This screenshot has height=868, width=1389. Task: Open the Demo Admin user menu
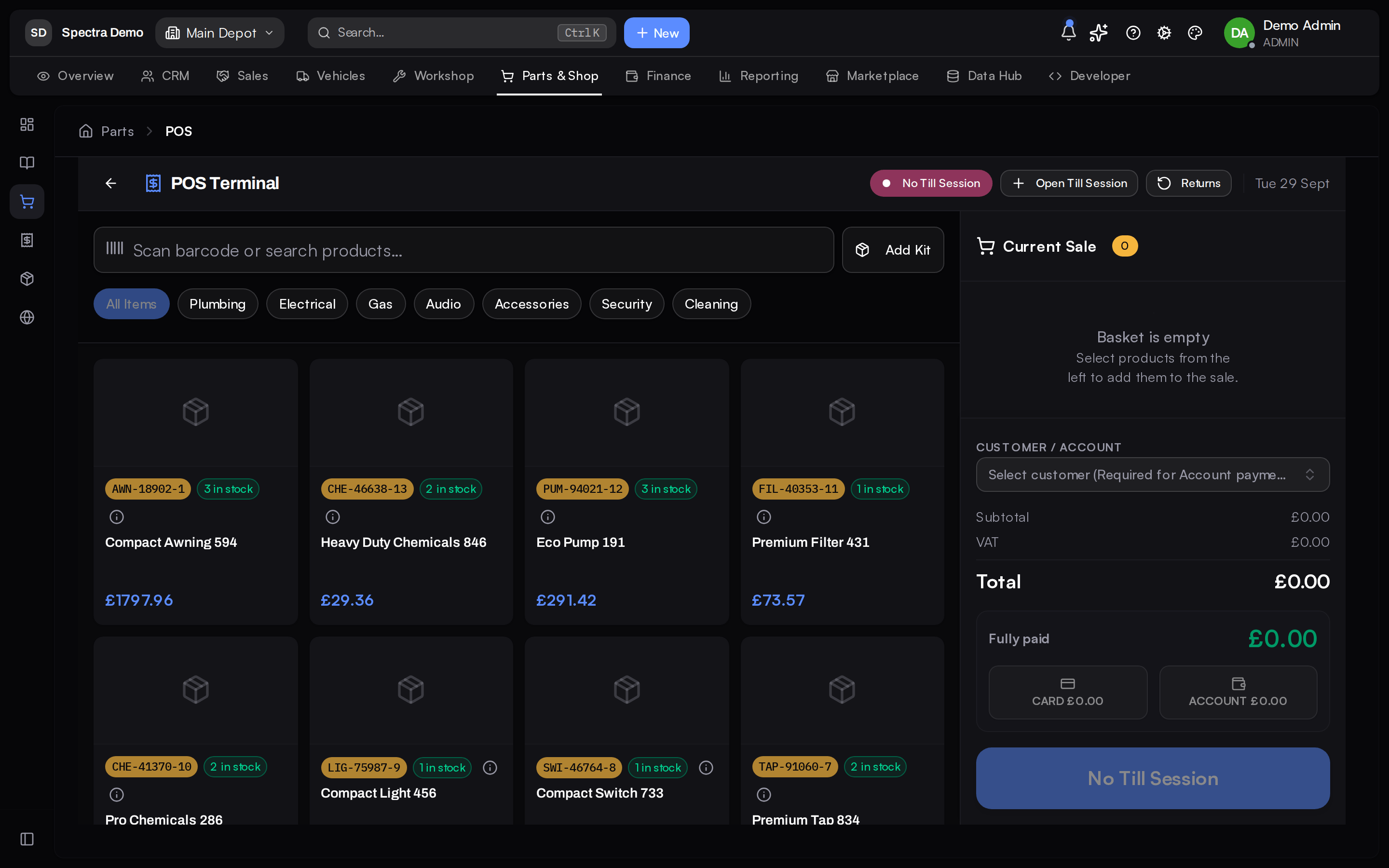(x=1283, y=33)
